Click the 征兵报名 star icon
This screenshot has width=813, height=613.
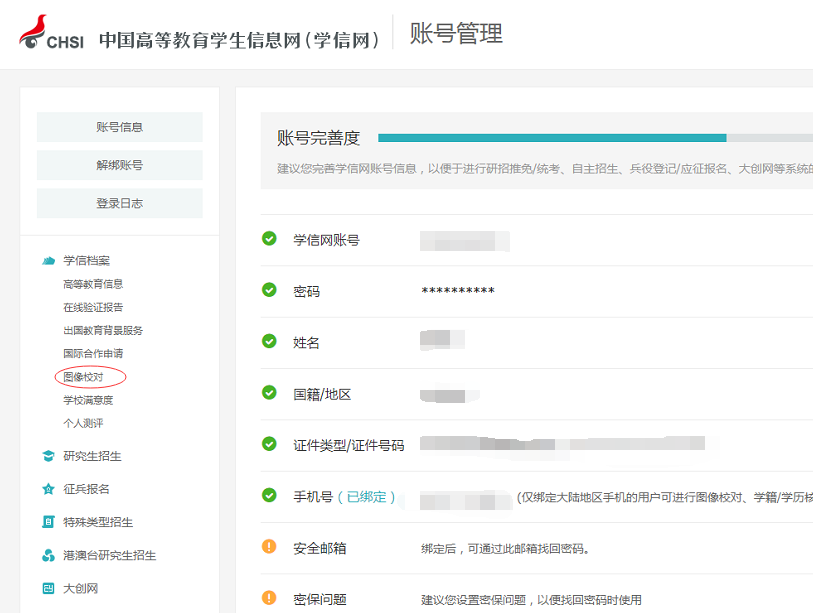(x=48, y=489)
